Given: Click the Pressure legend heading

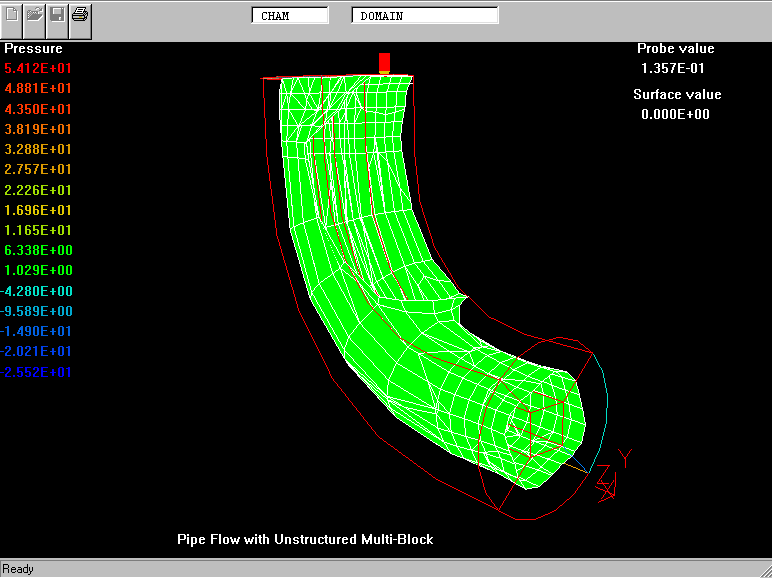Looking at the screenshot, I should [x=34, y=48].
